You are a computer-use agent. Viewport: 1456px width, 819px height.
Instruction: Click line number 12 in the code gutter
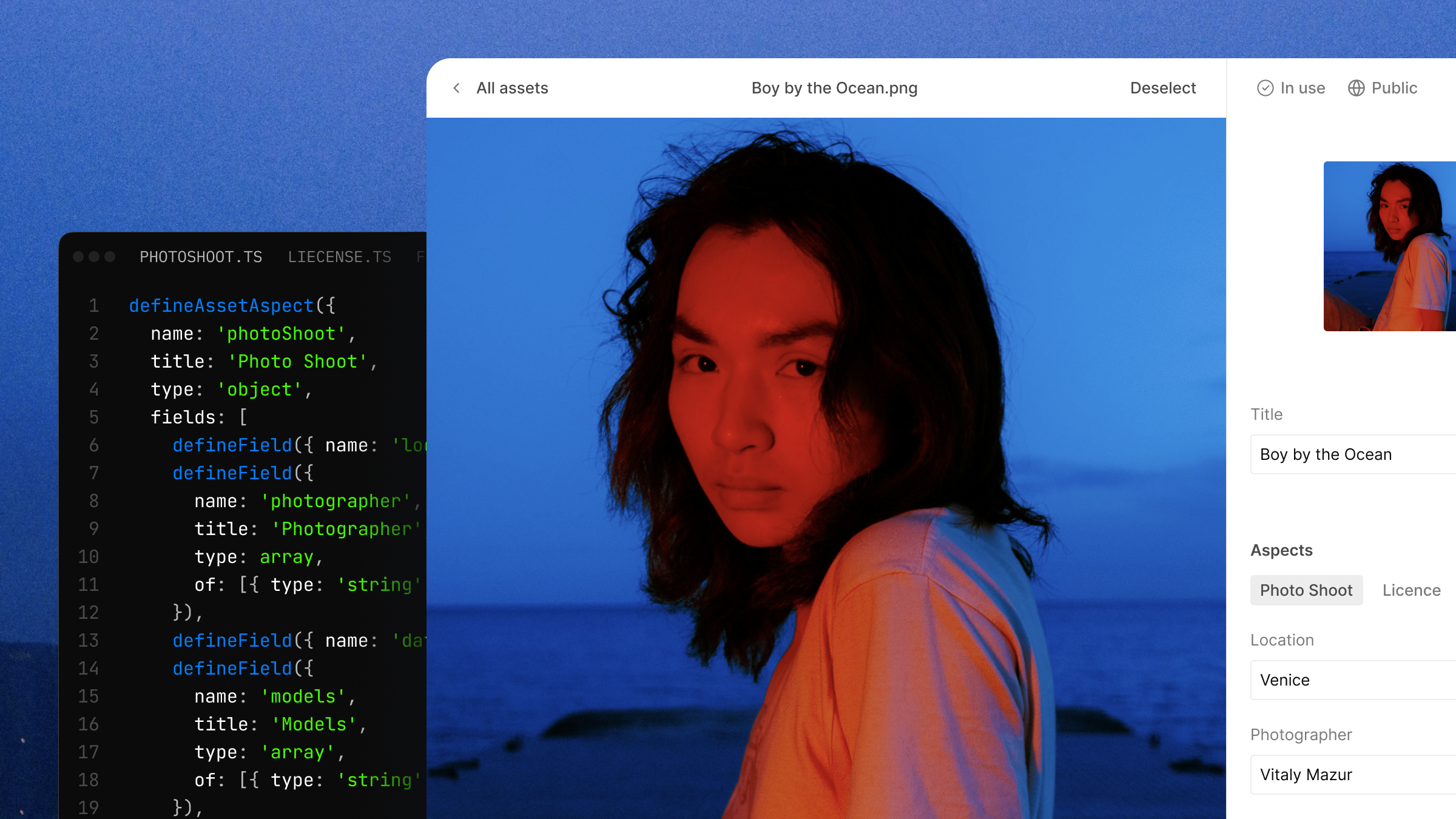[89, 613]
